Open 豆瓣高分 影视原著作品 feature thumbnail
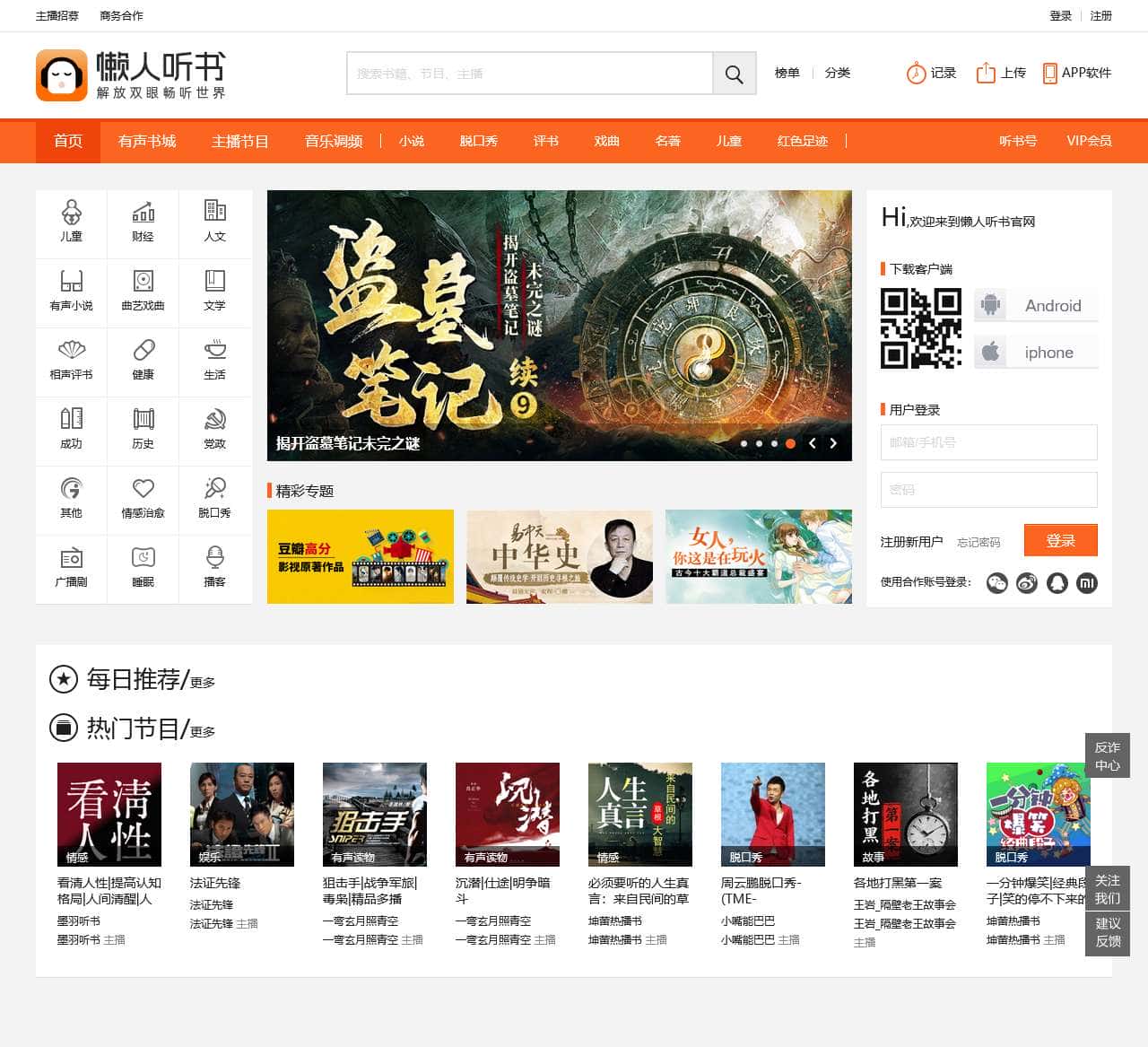The height and width of the screenshot is (1047, 1148). (x=361, y=556)
